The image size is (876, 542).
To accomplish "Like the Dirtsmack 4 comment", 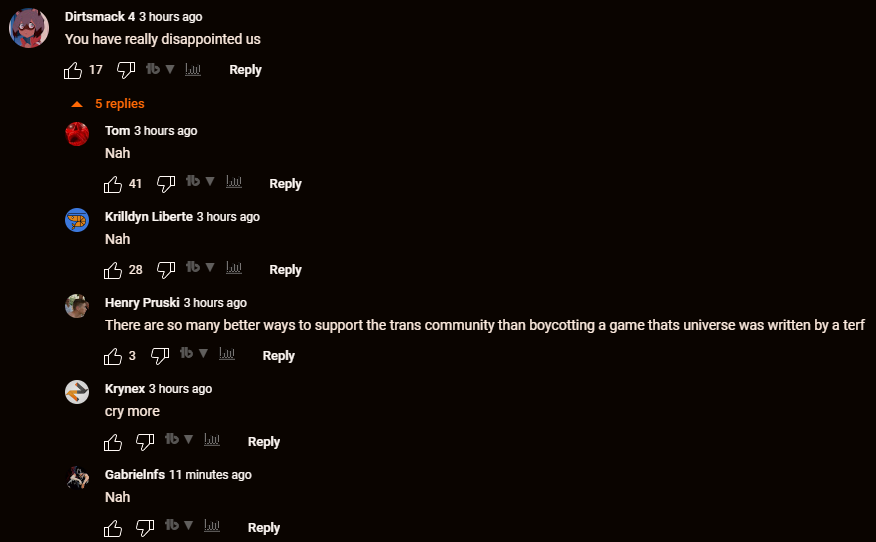I will [x=73, y=70].
